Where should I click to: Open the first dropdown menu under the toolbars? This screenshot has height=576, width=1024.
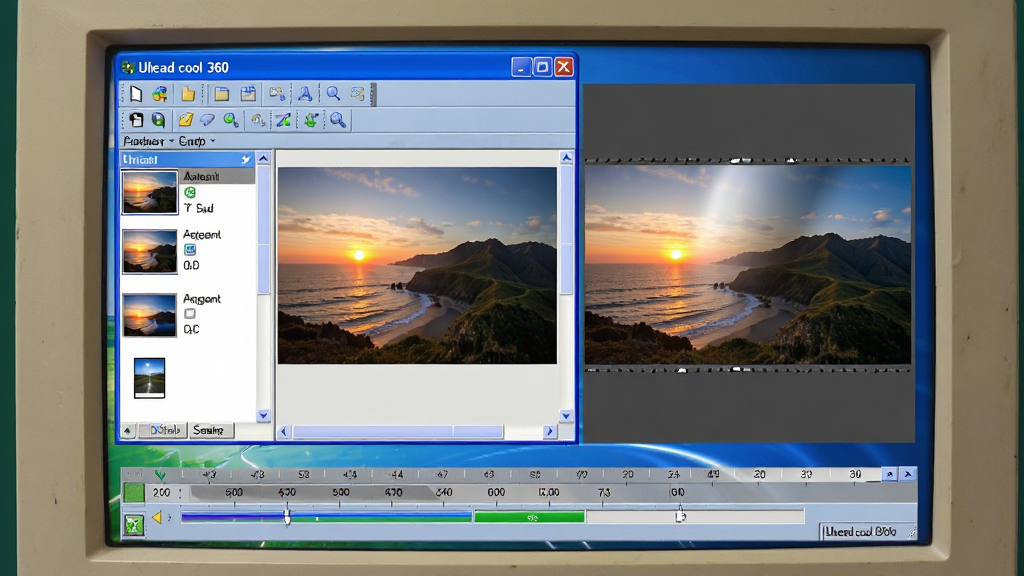pos(149,141)
